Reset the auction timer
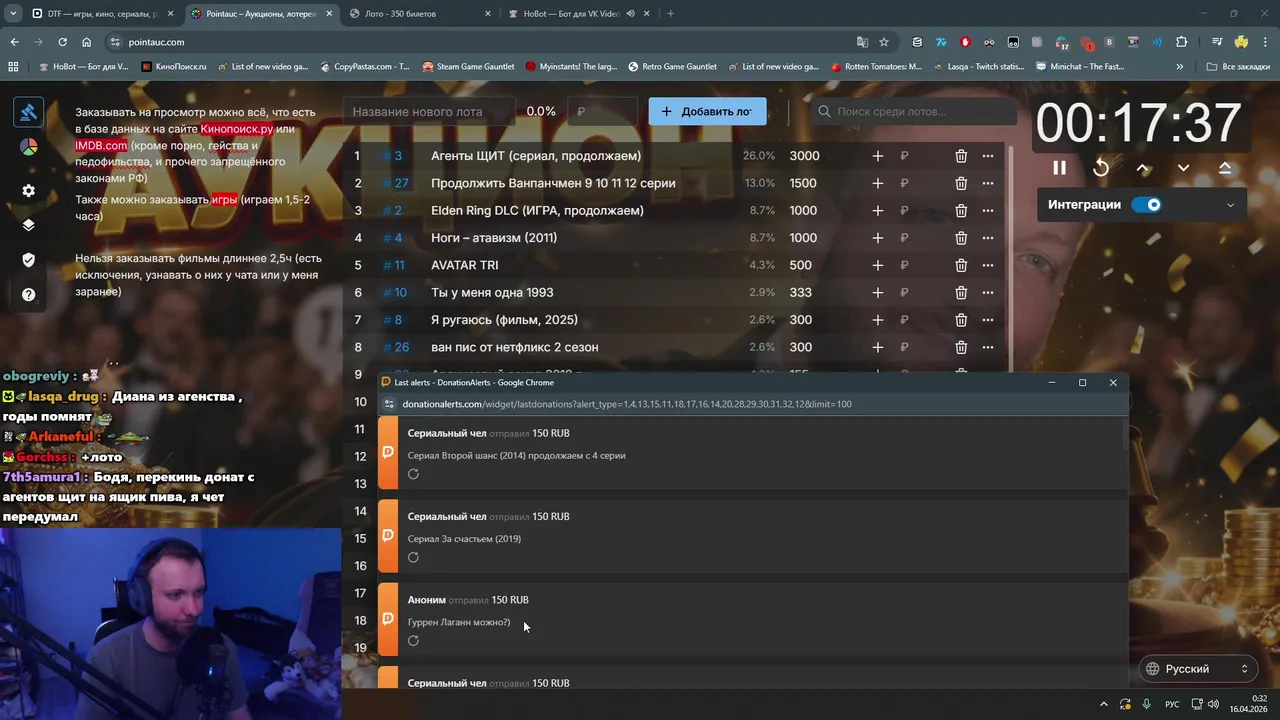1280x720 pixels. point(1101,168)
